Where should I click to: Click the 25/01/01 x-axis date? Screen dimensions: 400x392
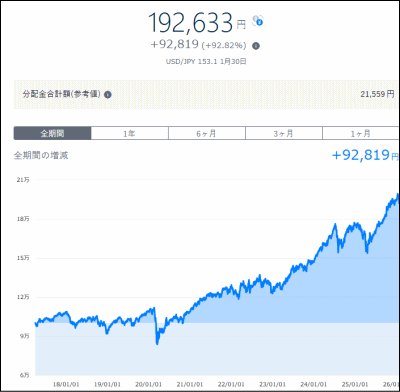point(355,384)
